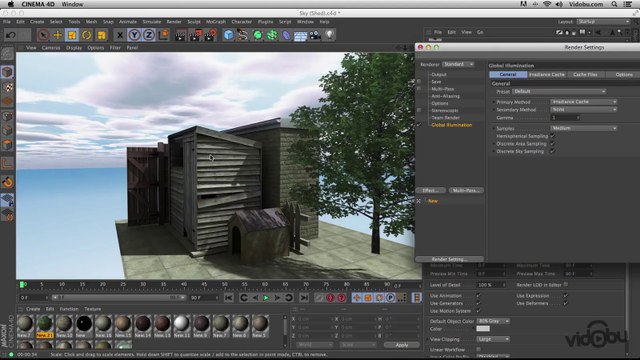Open the Default Object Color dropdown
640x360 pixels.
493,321
